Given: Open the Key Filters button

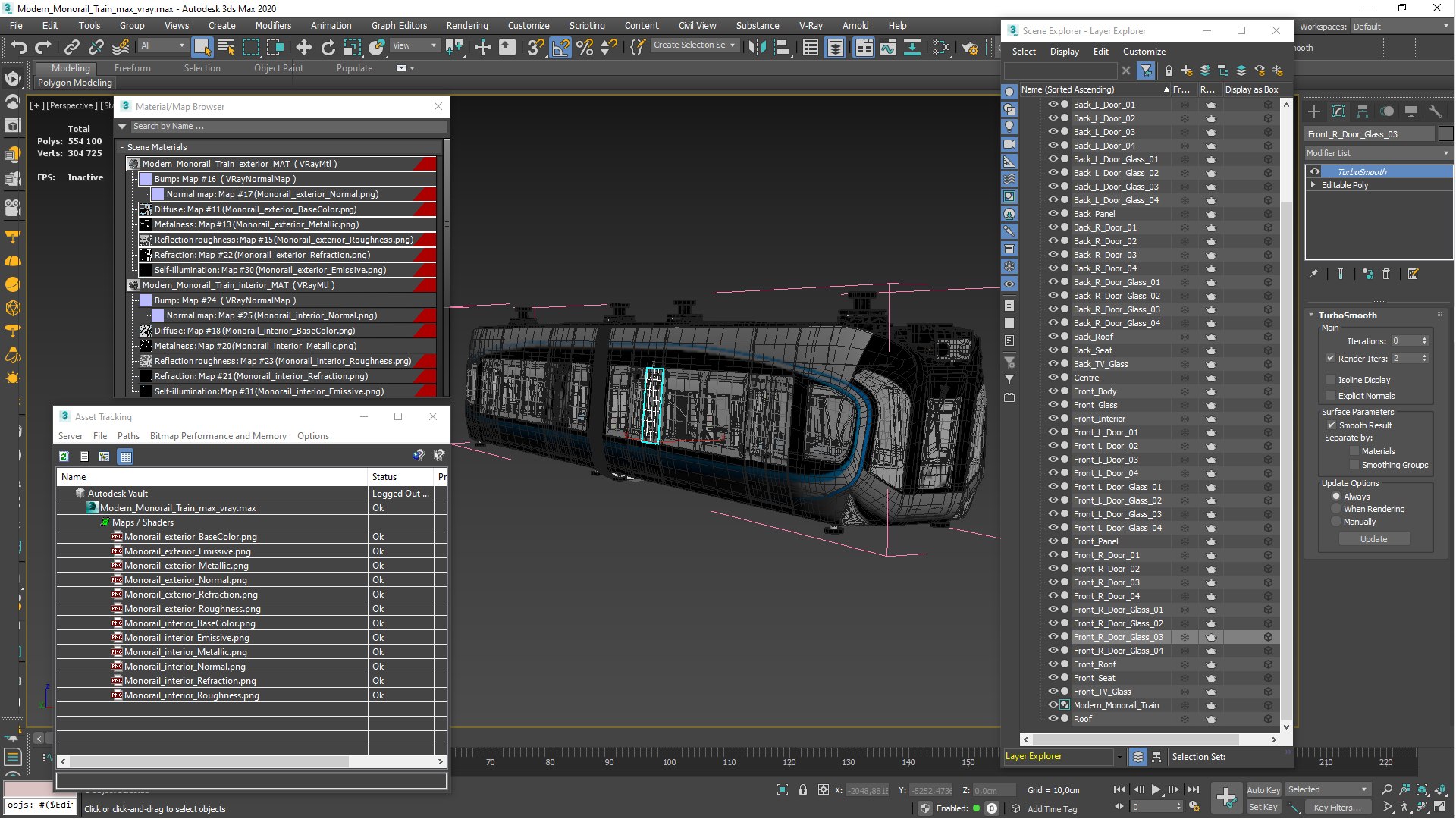Looking at the screenshot, I should 1337,807.
